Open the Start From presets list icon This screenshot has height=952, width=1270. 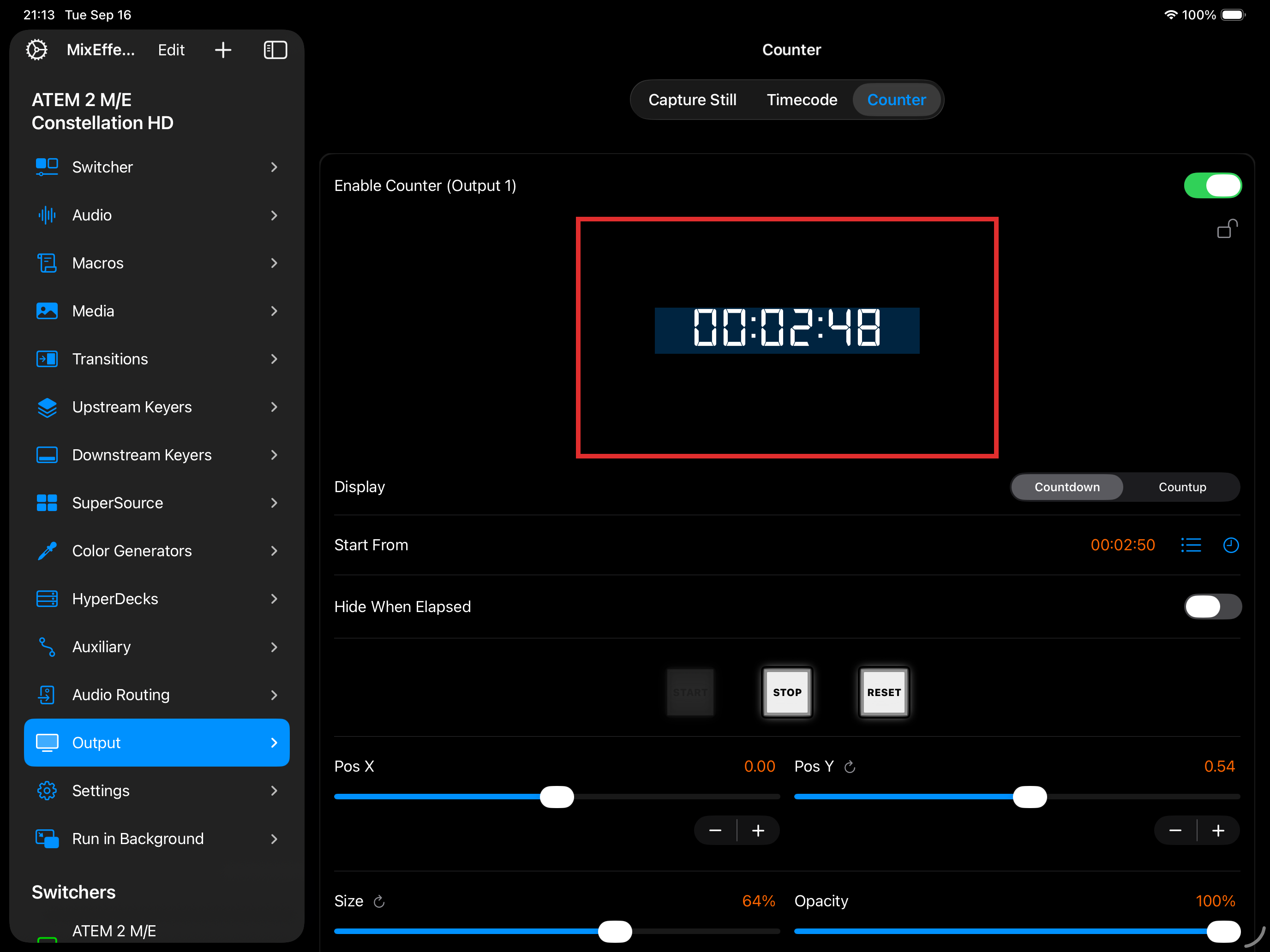coord(1191,545)
